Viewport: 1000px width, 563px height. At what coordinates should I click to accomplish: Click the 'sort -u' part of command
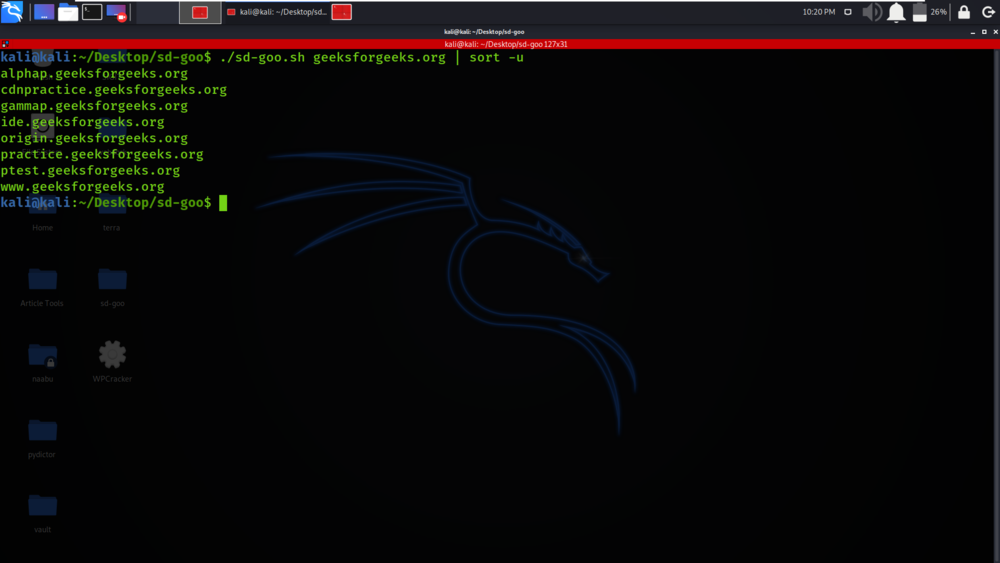(496, 57)
